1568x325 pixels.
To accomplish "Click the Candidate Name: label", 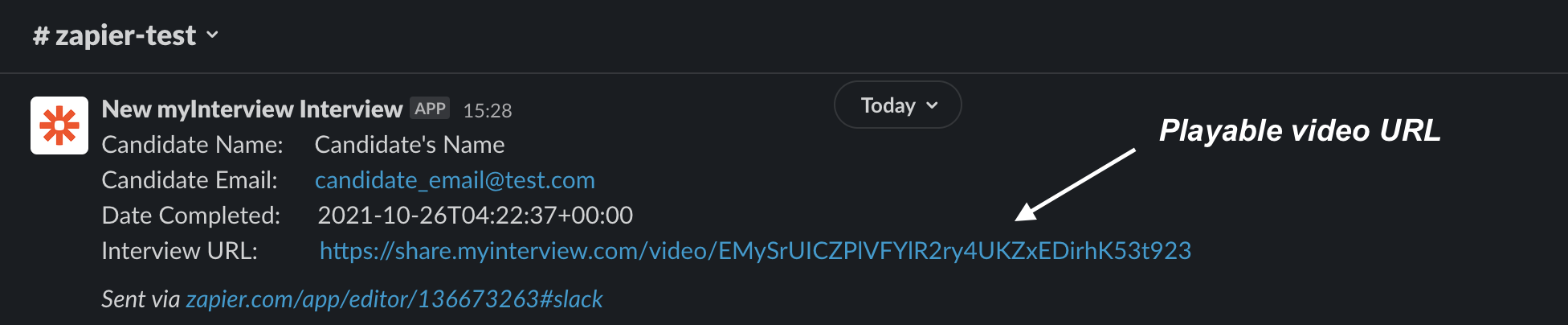I will (x=192, y=145).
